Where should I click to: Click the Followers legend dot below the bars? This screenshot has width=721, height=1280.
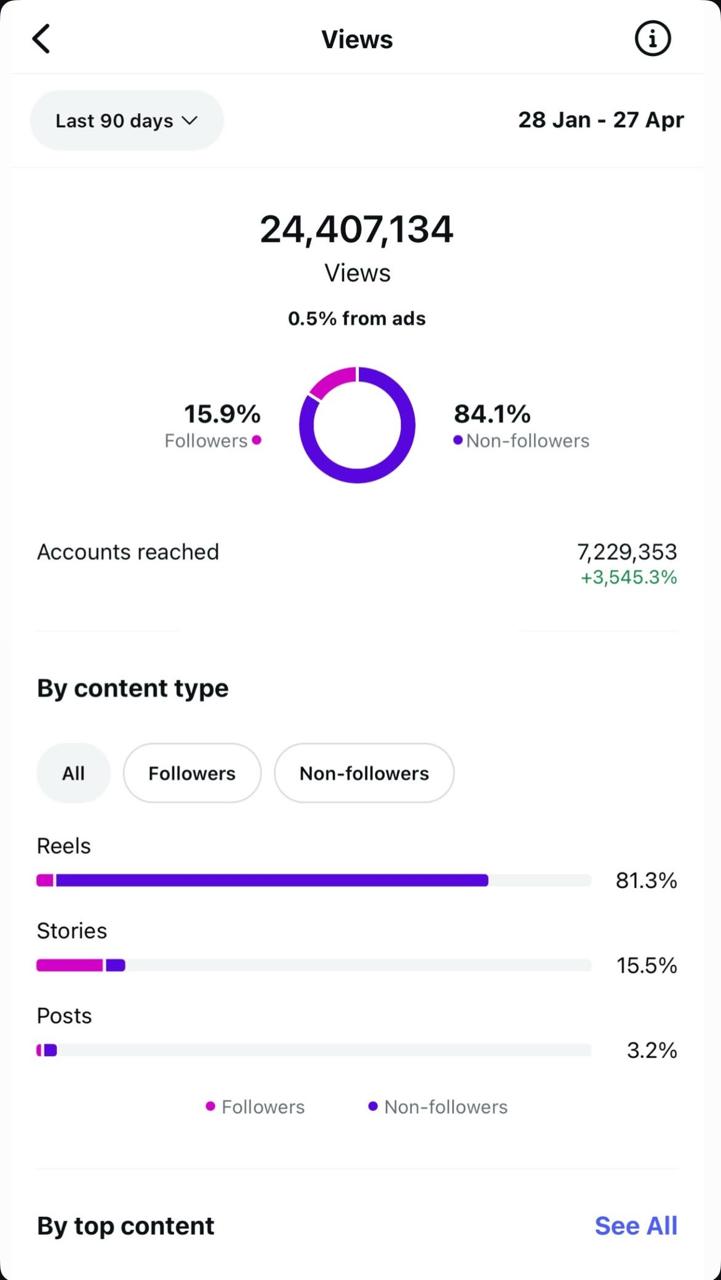tap(211, 1107)
